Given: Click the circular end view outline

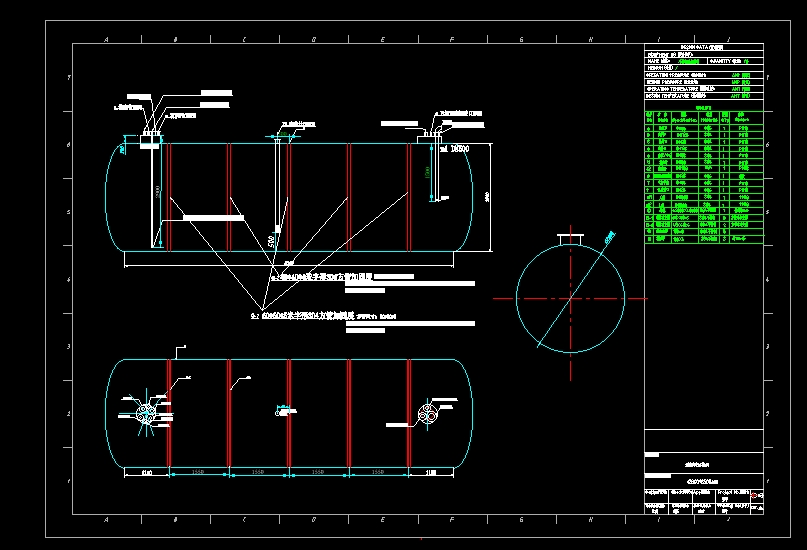Looking at the screenshot, I should pyautogui.click(x=570, y=298).
